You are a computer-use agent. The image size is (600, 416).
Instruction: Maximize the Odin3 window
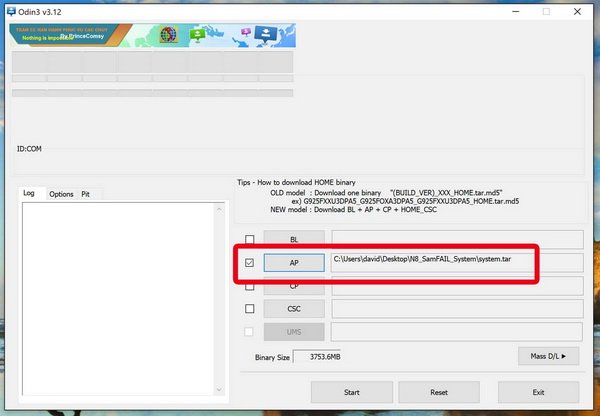click(546, 11)
